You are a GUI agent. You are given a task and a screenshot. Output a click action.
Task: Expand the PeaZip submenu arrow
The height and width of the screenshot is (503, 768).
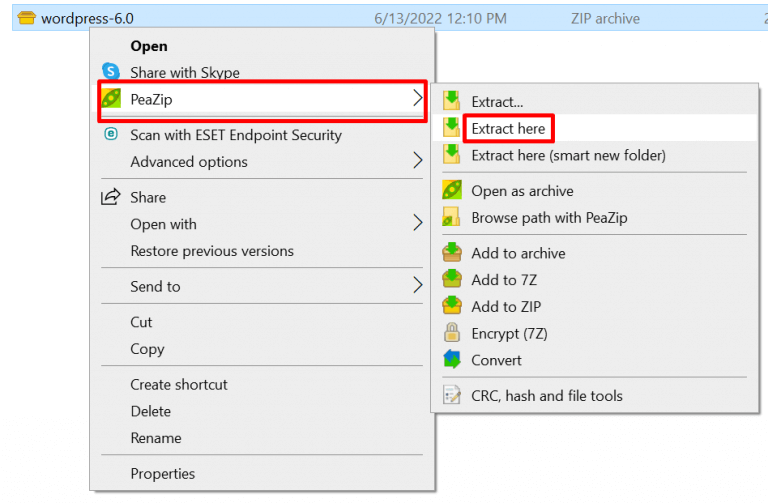click(x=417, y=99)
